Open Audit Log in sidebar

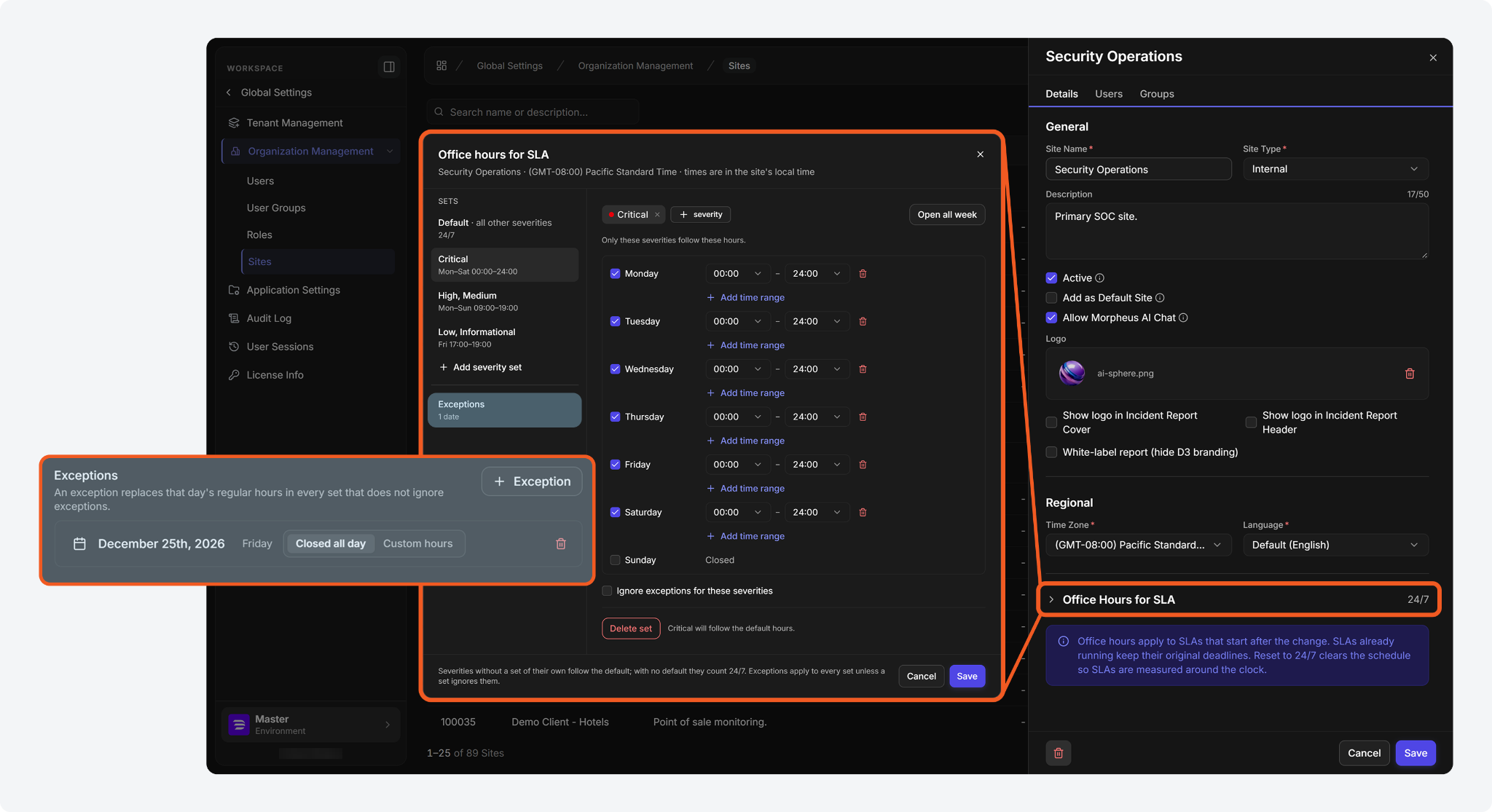pyautogui.click(x=269, y=318)
